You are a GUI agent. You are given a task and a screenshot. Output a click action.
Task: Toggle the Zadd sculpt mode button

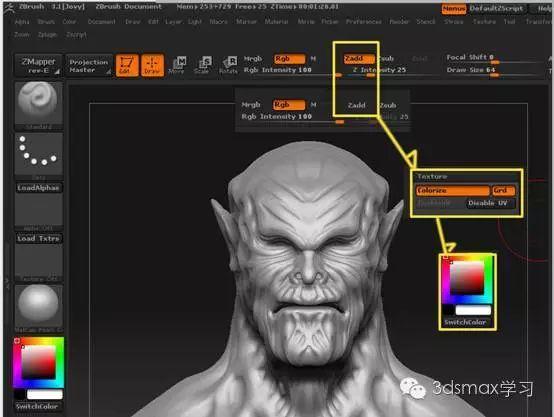pyautogui.click(x=359, y=59)
